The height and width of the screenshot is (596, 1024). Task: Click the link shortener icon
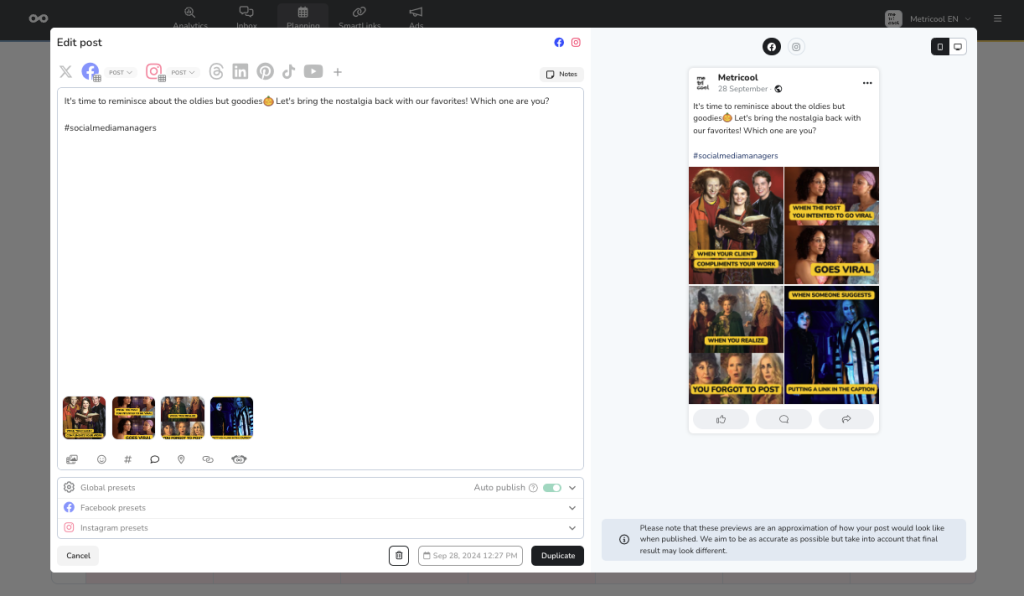tap(208, 460)
